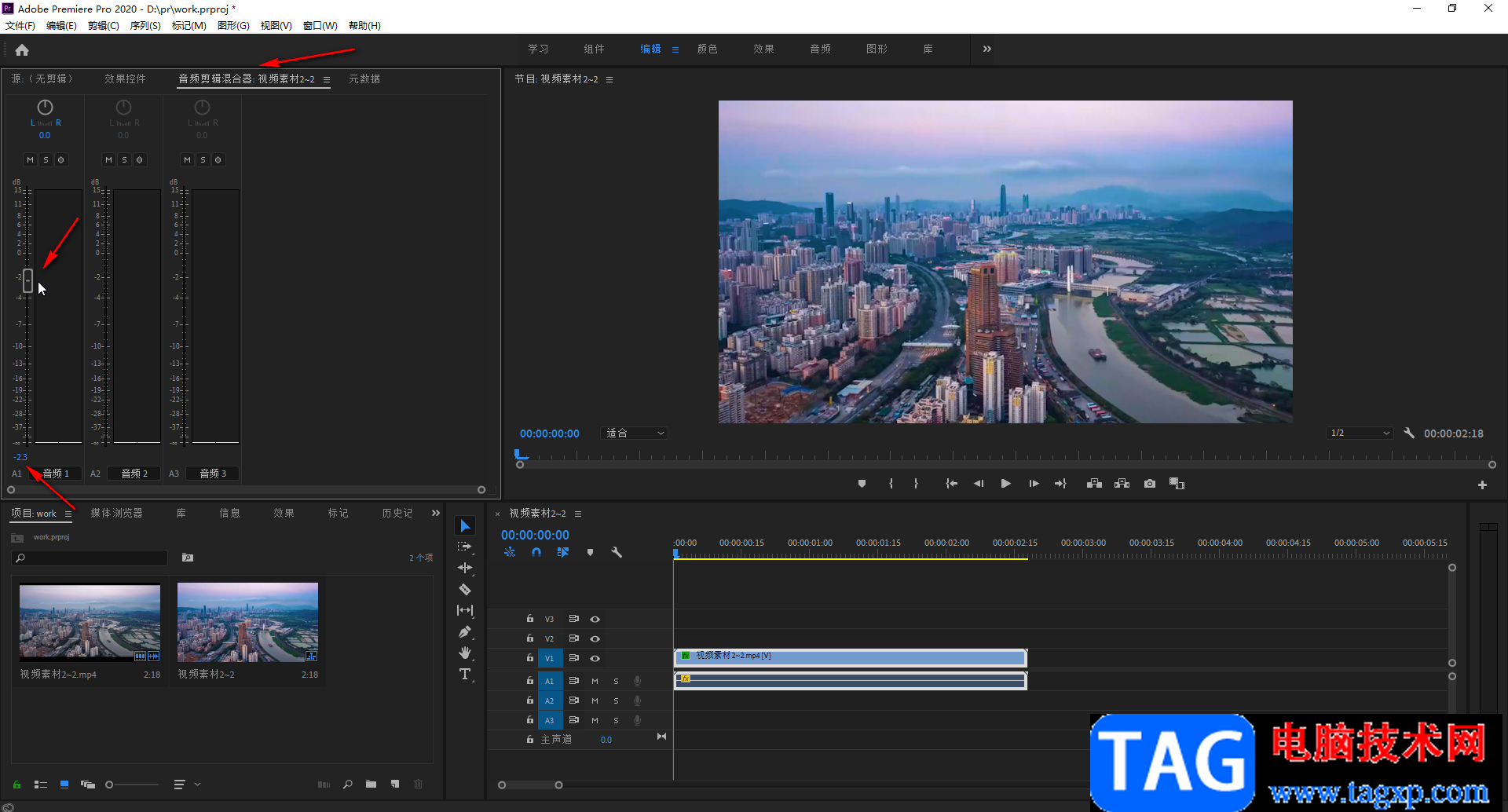The height and width of the screenshot is (812, 1508).
Task: Toggle V1 track visibility eye
Action: pyautogui.click(x=595, y=658)
